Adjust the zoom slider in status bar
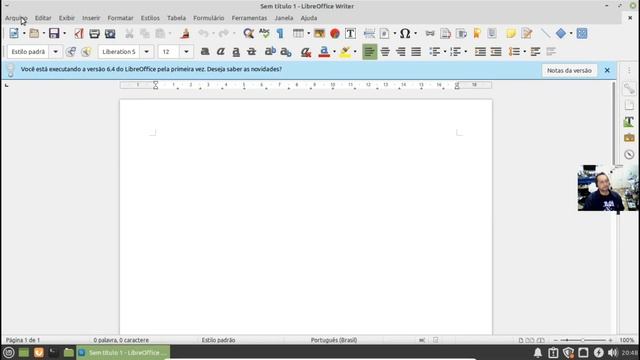Screen dimensions: 640x360 coord(582,340)
